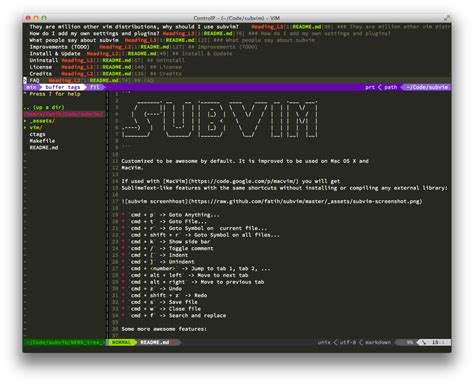Place cursor on 'cmd + s -> Save file' line
This screenshot has height=384, width=474.
pos(160,302)
